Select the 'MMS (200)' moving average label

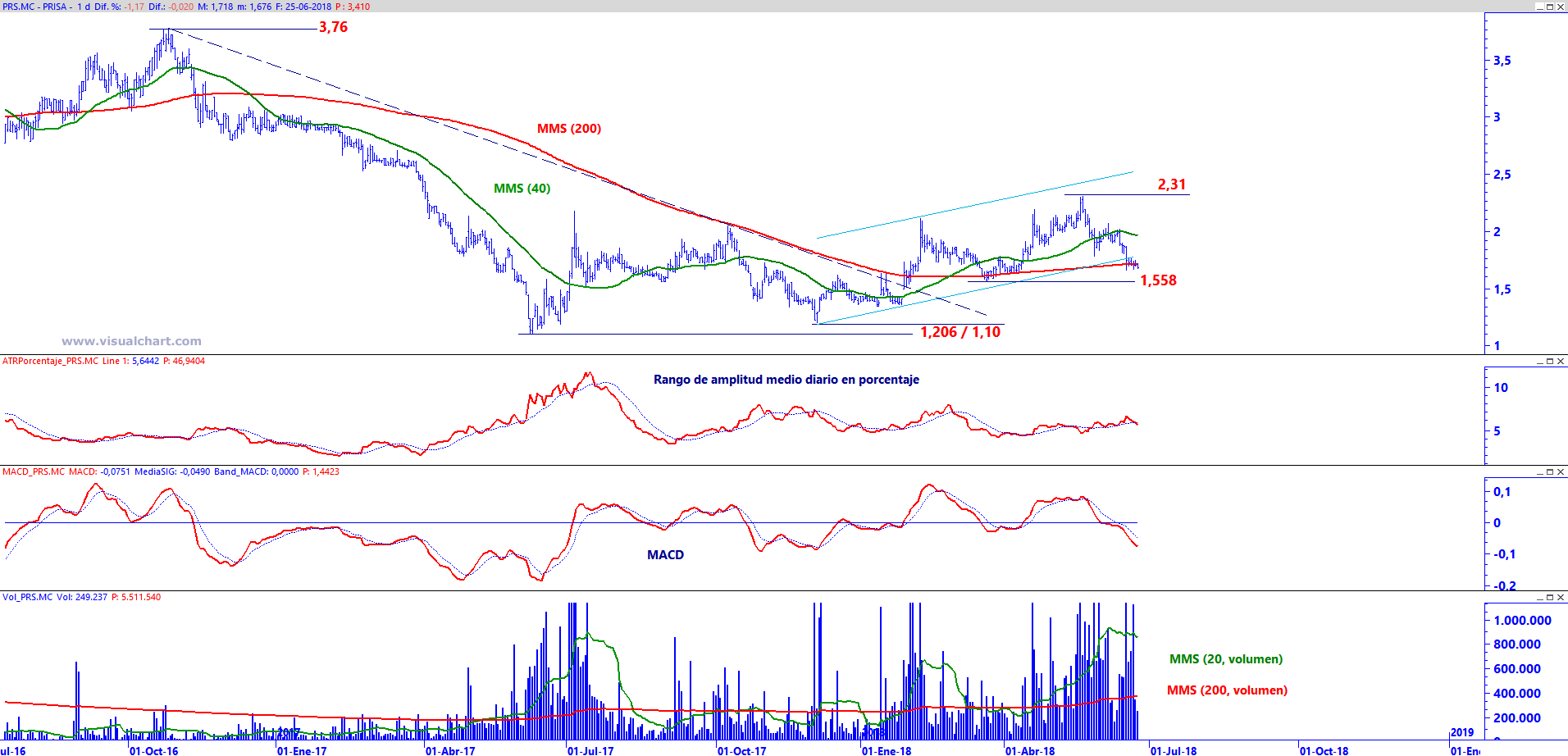(x=569, y=129)
